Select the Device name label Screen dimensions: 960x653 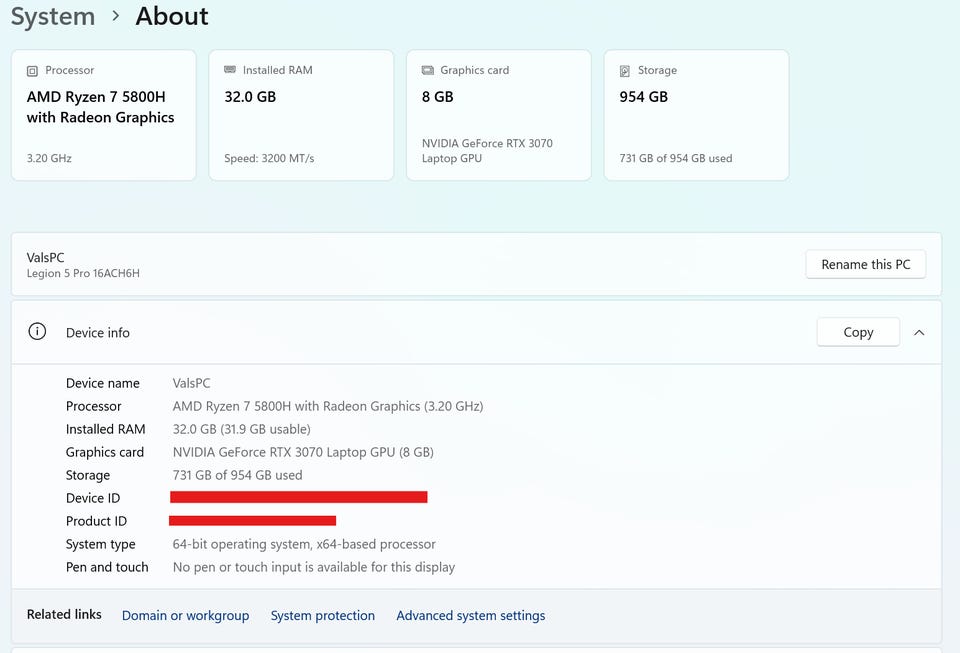(103, 383)
